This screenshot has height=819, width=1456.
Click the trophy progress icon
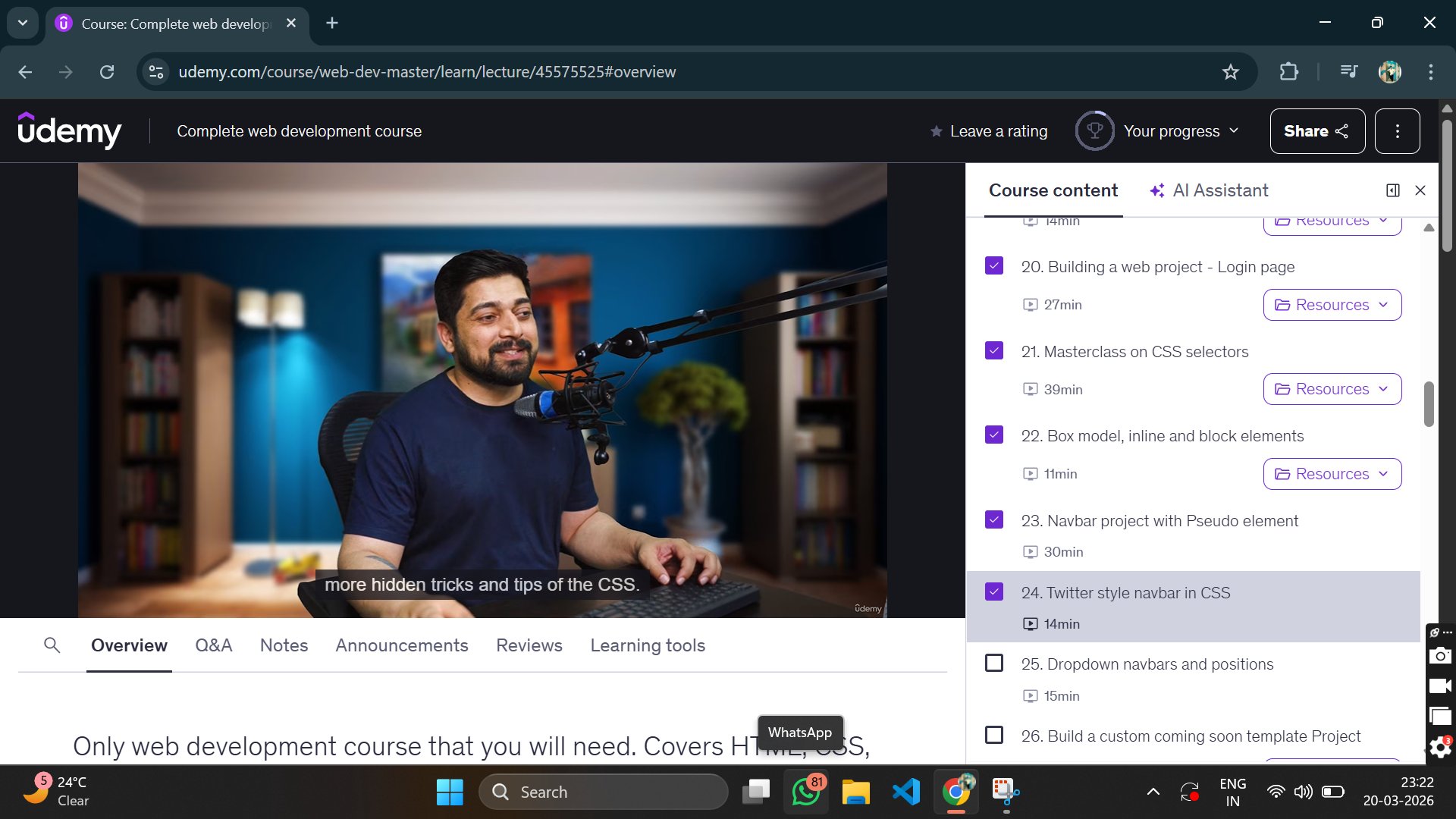1094,131
